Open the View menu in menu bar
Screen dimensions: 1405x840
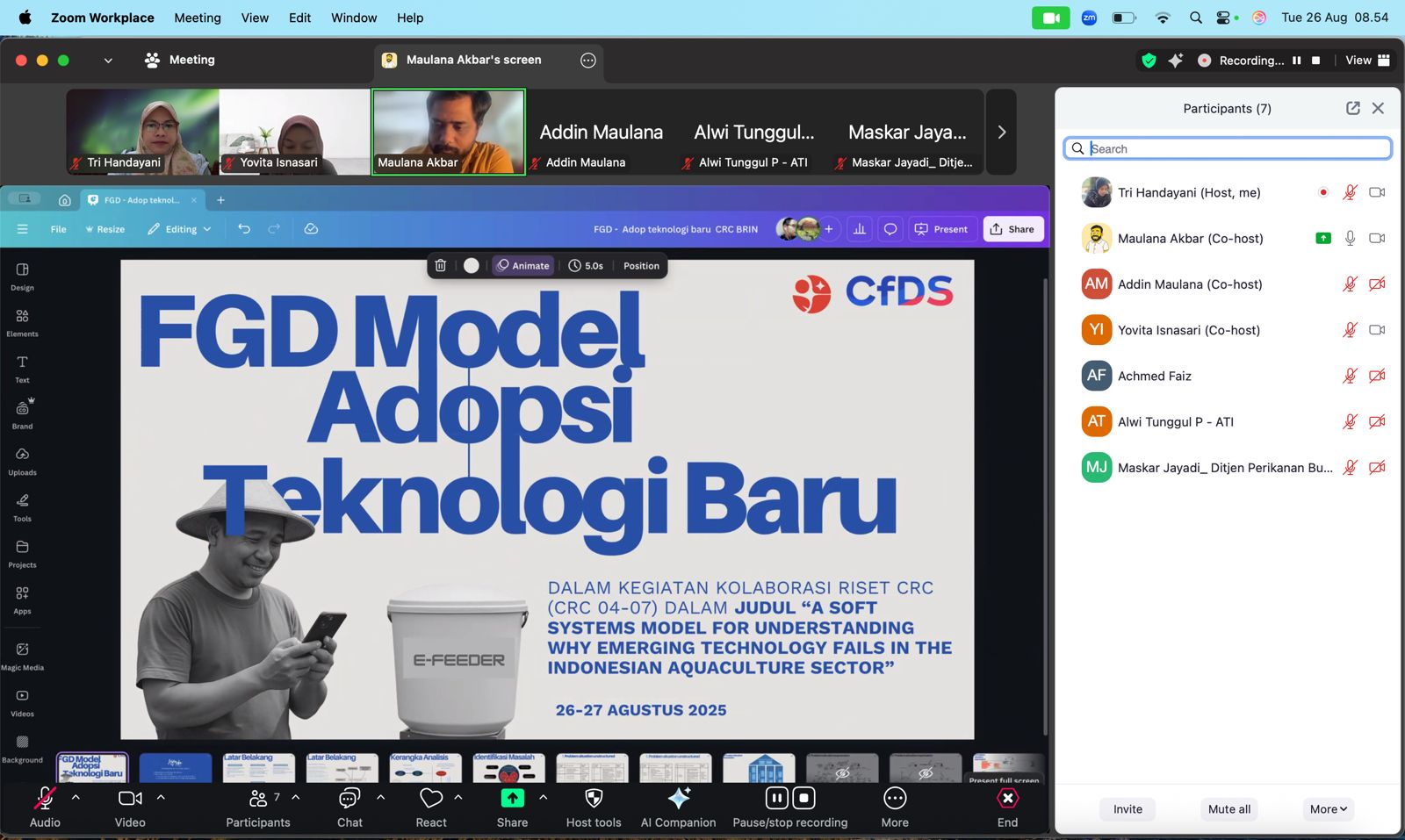point(255,18)
